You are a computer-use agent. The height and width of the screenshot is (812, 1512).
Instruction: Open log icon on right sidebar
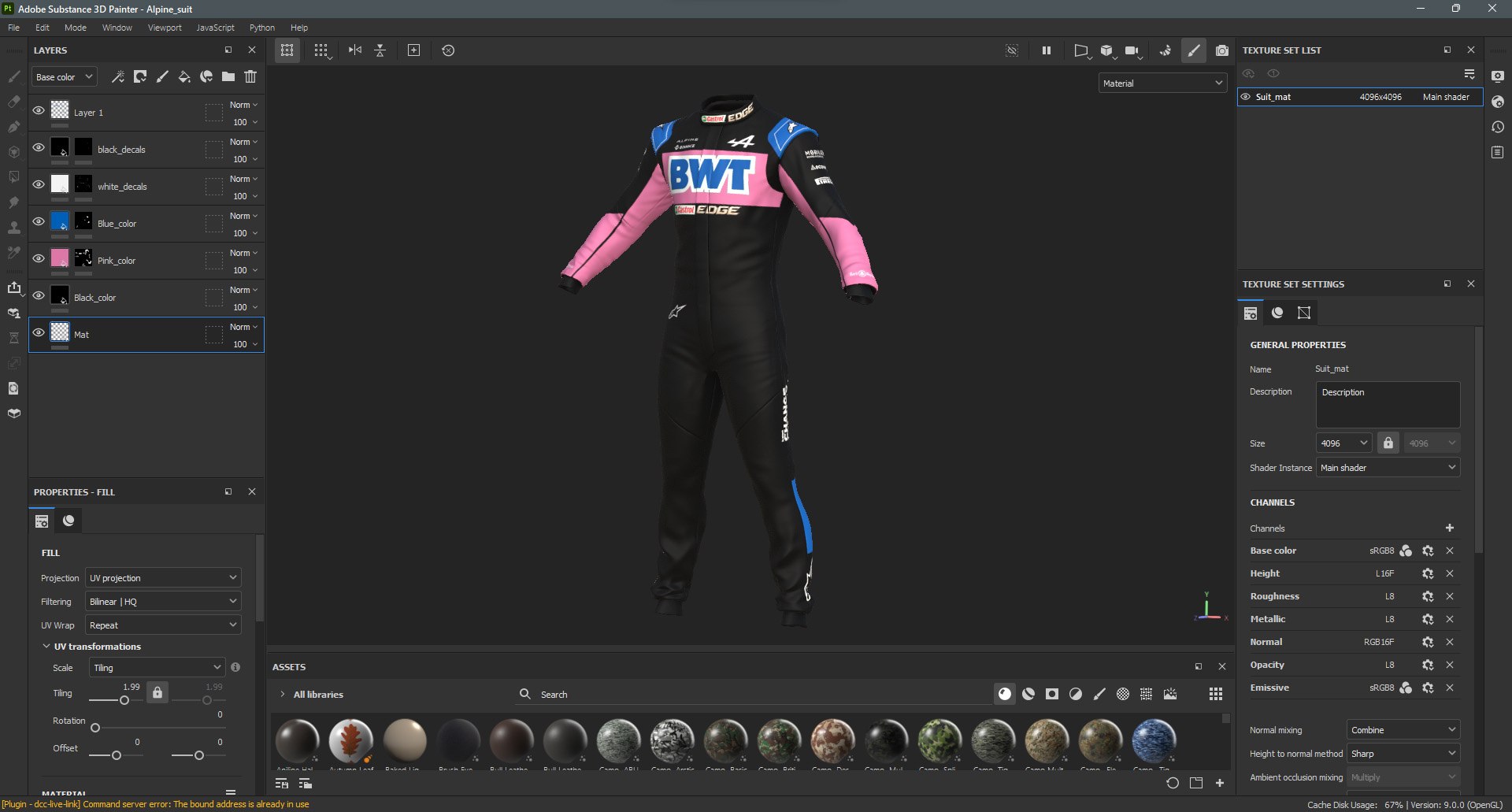pos(1498,152)
